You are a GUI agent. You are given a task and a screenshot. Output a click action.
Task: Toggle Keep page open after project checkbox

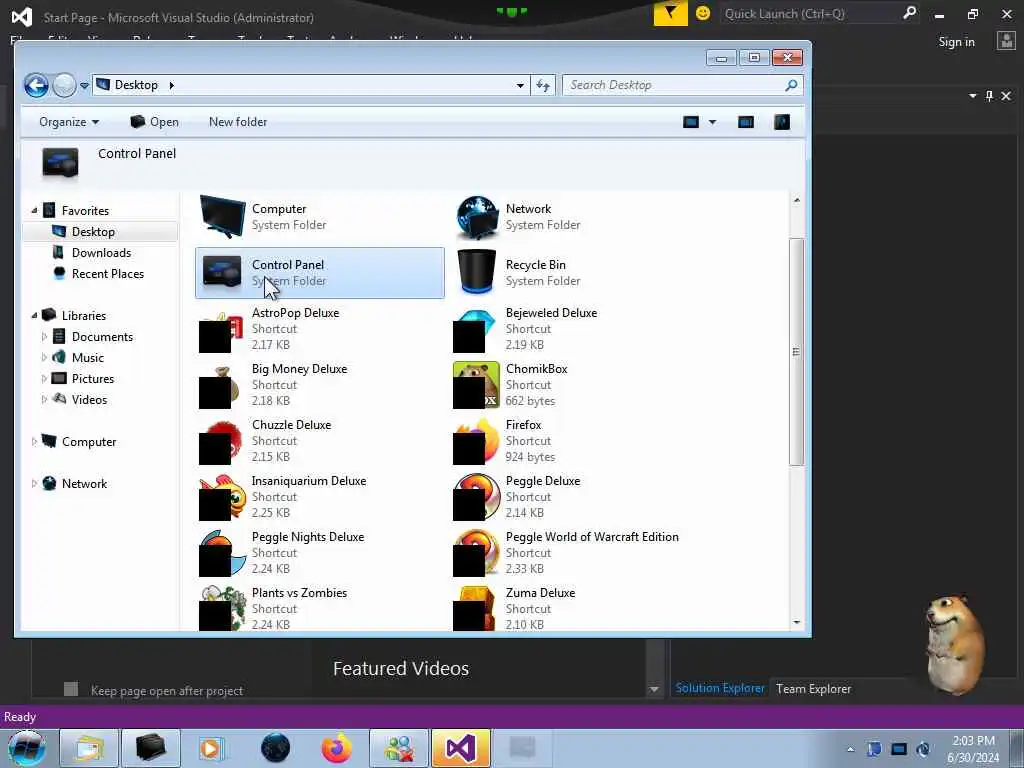click(71, 689)
